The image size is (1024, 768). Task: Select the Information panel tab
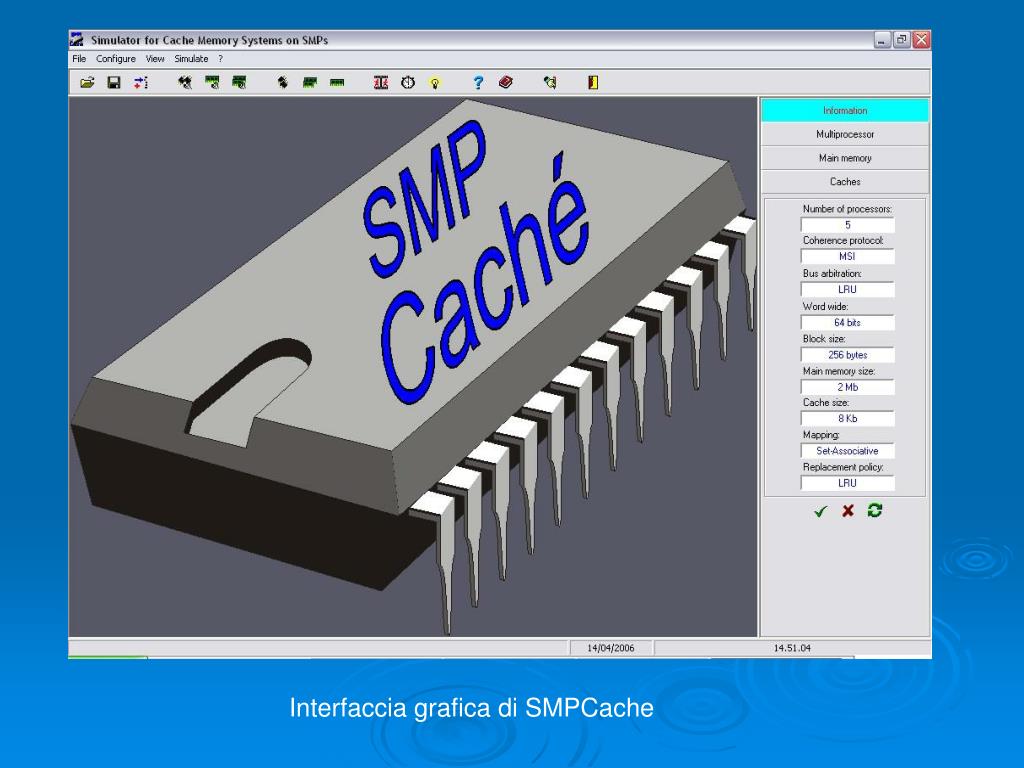click(x=845, y=110)
